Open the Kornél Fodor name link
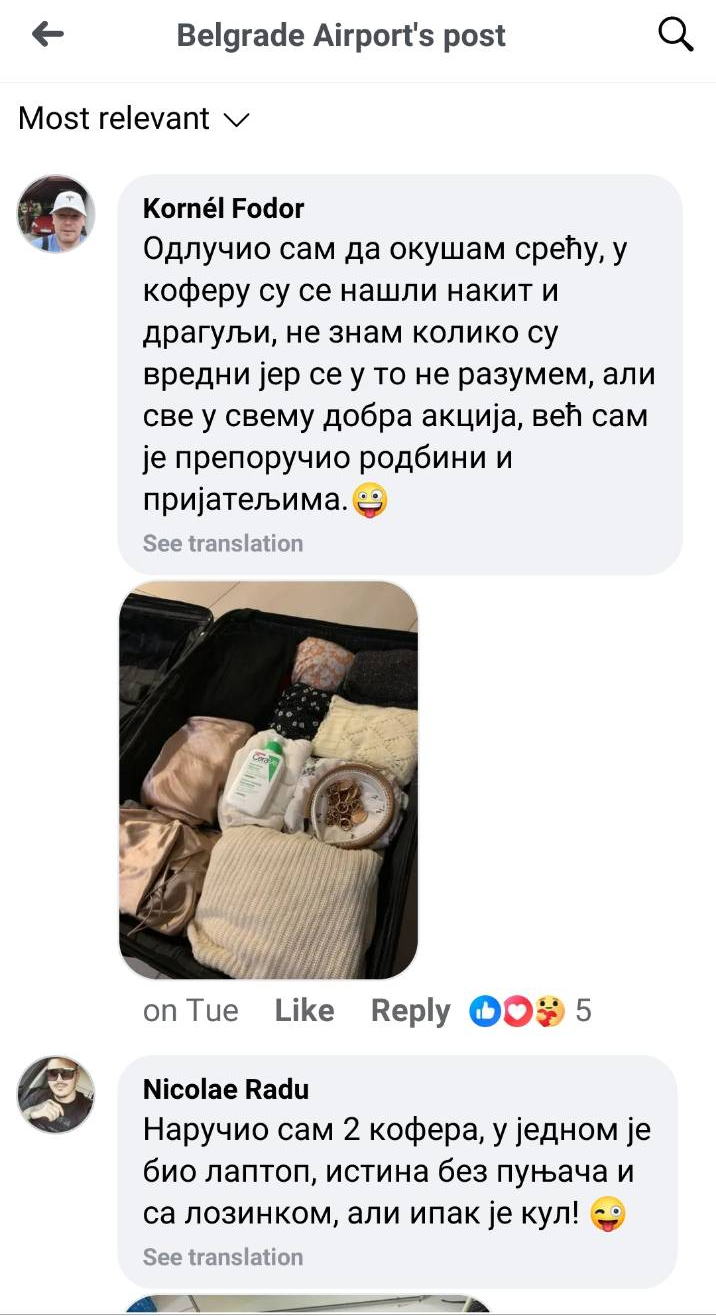This screenshot has width=716, height=1316. (x=224, y=208)
